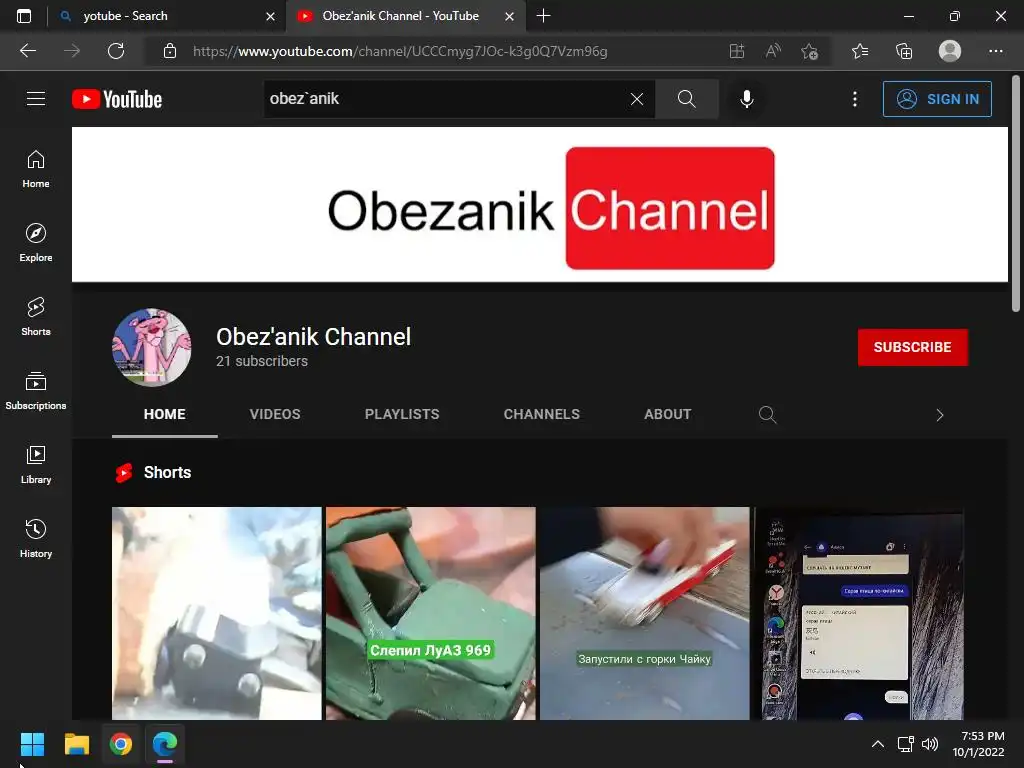Open Edge apps available icon in address bar
1024x768 pixels.
click(x=737, y=51)
